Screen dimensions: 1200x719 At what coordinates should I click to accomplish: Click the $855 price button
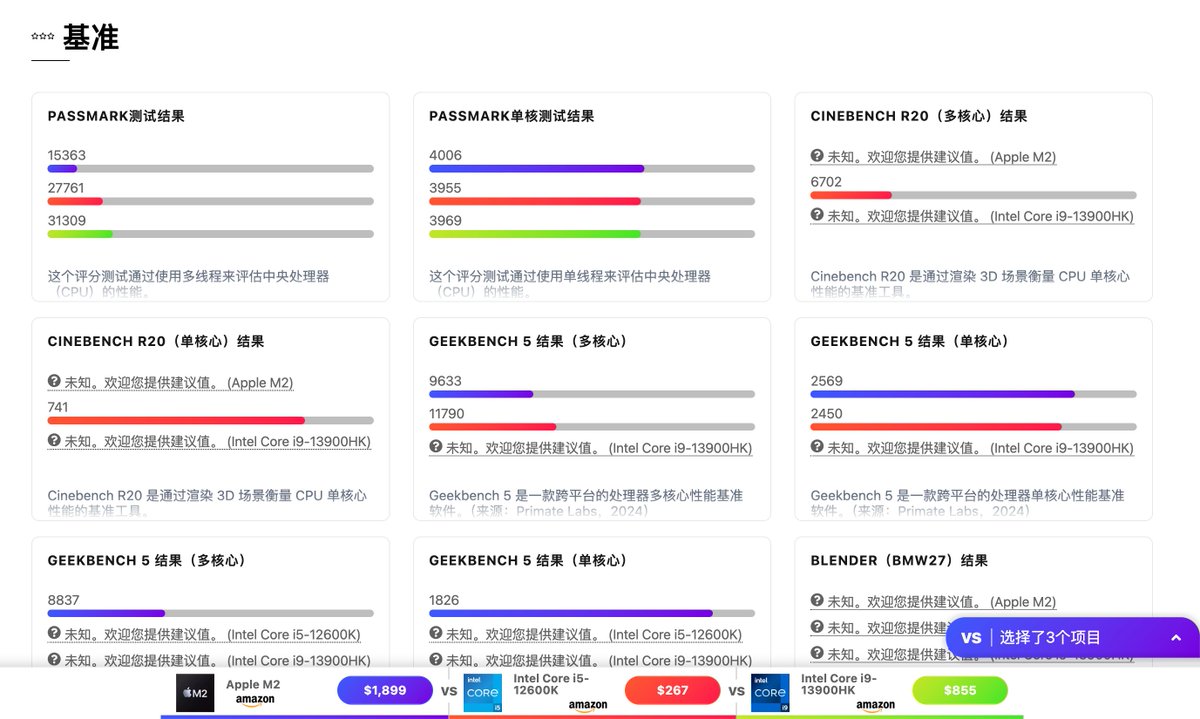(x=960, y=690)
